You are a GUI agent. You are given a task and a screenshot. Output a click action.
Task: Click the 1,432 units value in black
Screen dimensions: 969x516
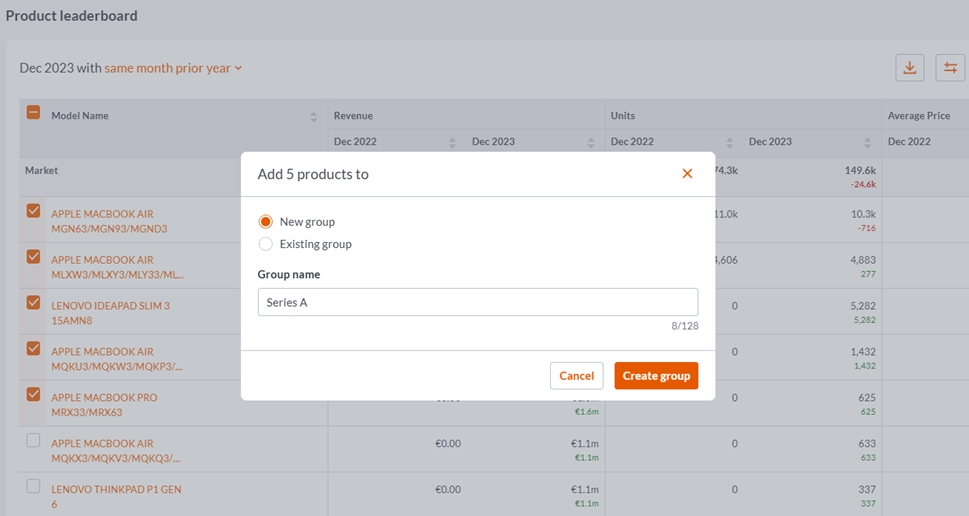(x=863, y=352)
